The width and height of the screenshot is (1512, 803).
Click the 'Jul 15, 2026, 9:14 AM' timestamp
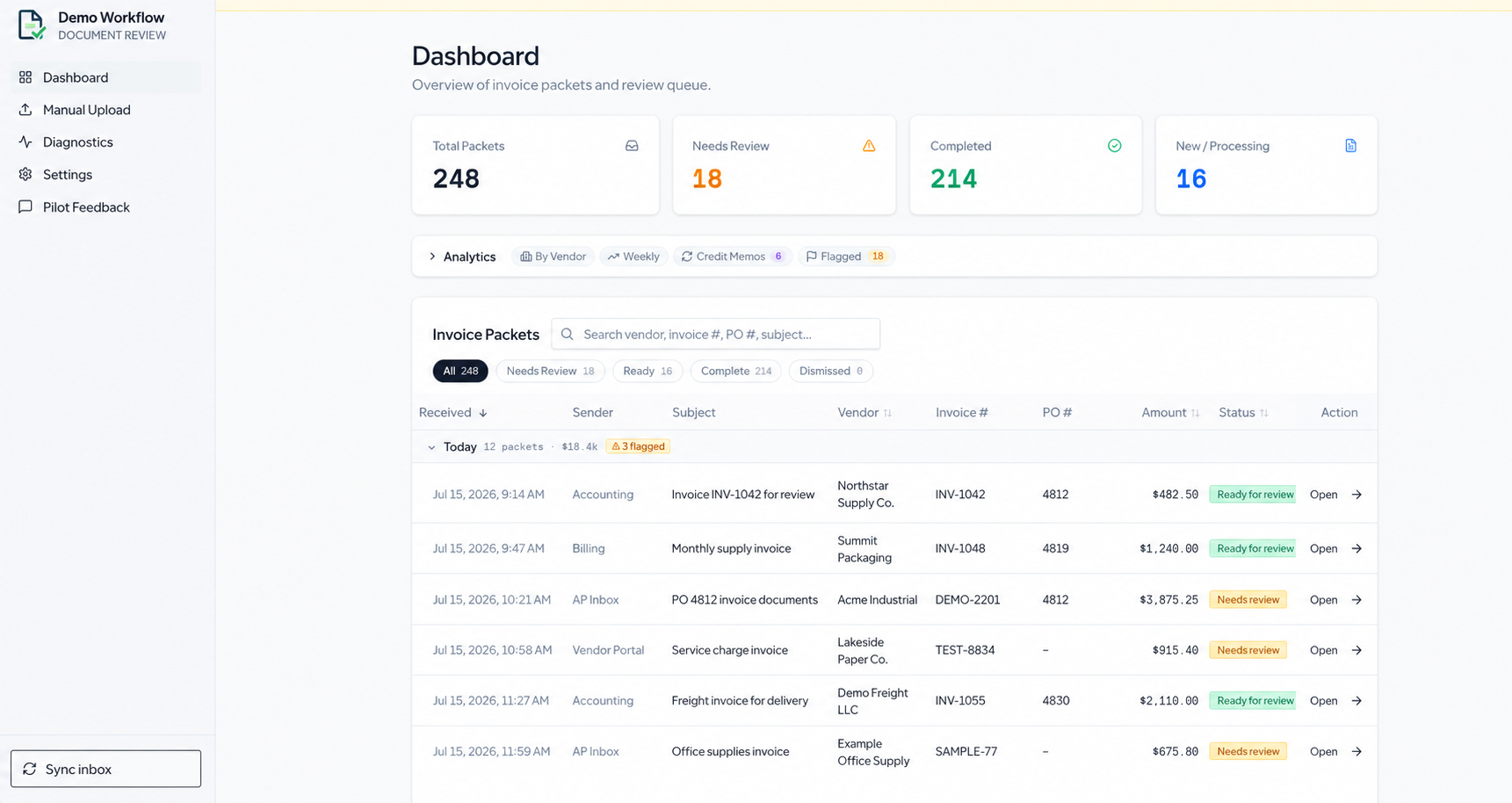point(488,495)
